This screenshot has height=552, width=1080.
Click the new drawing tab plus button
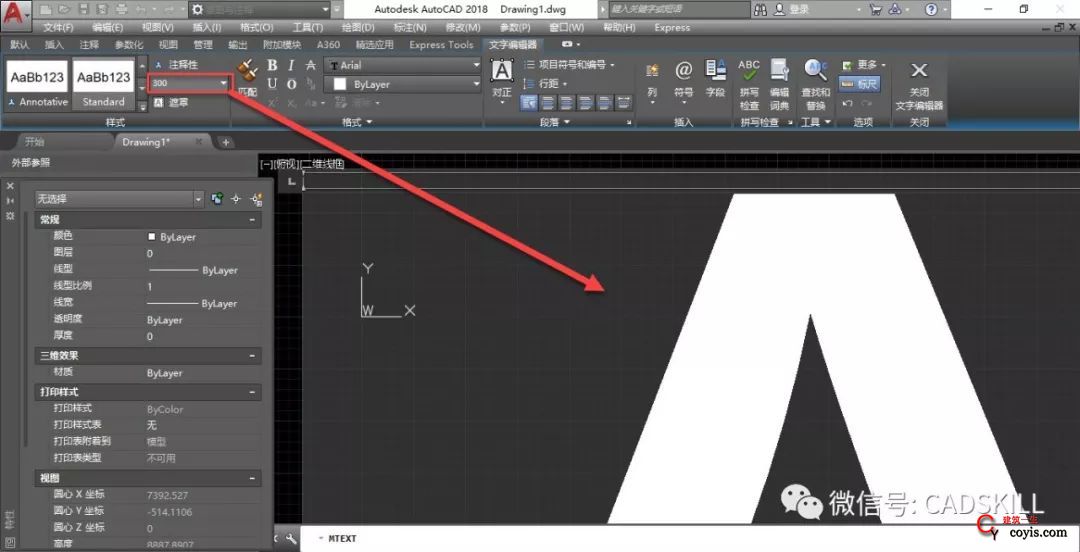(225, 143)
